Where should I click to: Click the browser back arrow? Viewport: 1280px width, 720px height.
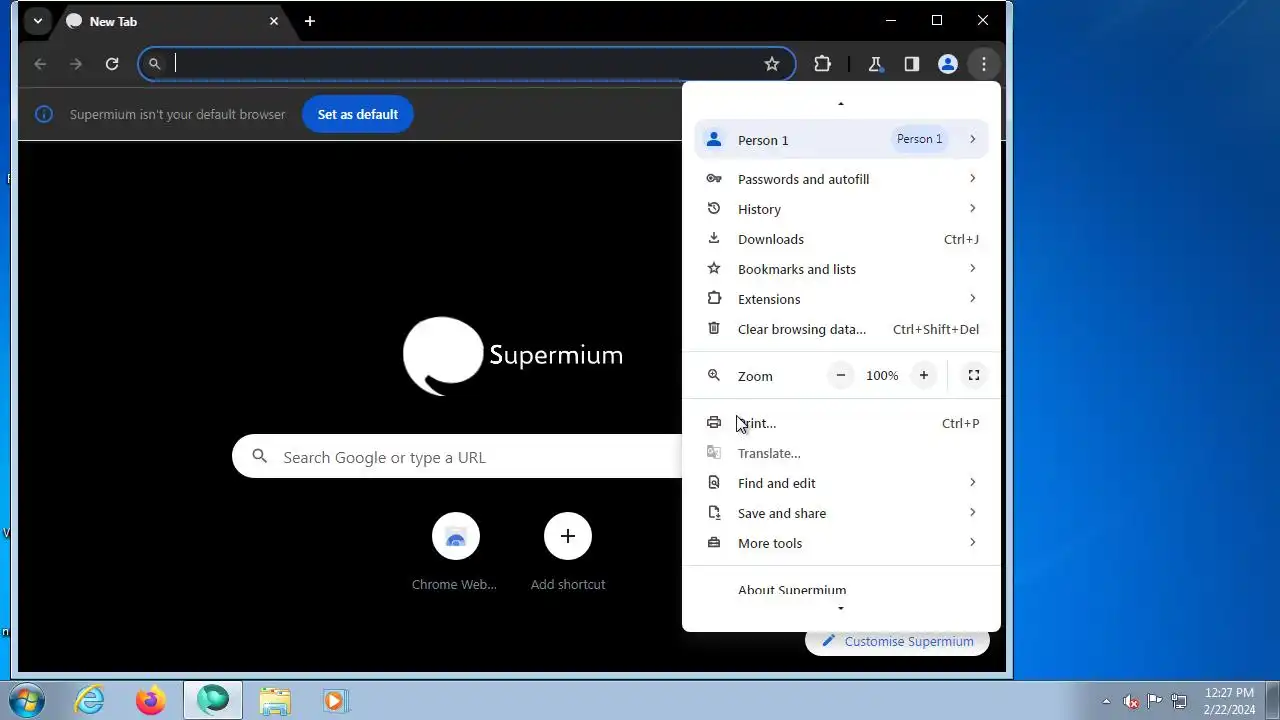40,64
